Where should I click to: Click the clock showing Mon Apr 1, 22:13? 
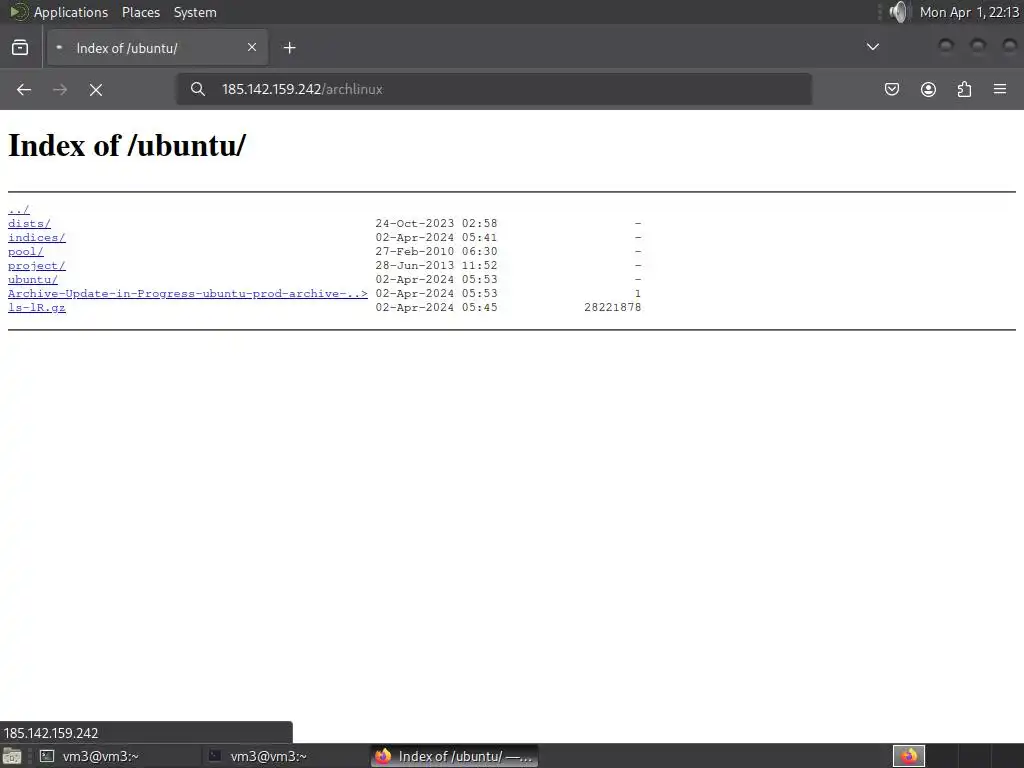coord(969,12)
